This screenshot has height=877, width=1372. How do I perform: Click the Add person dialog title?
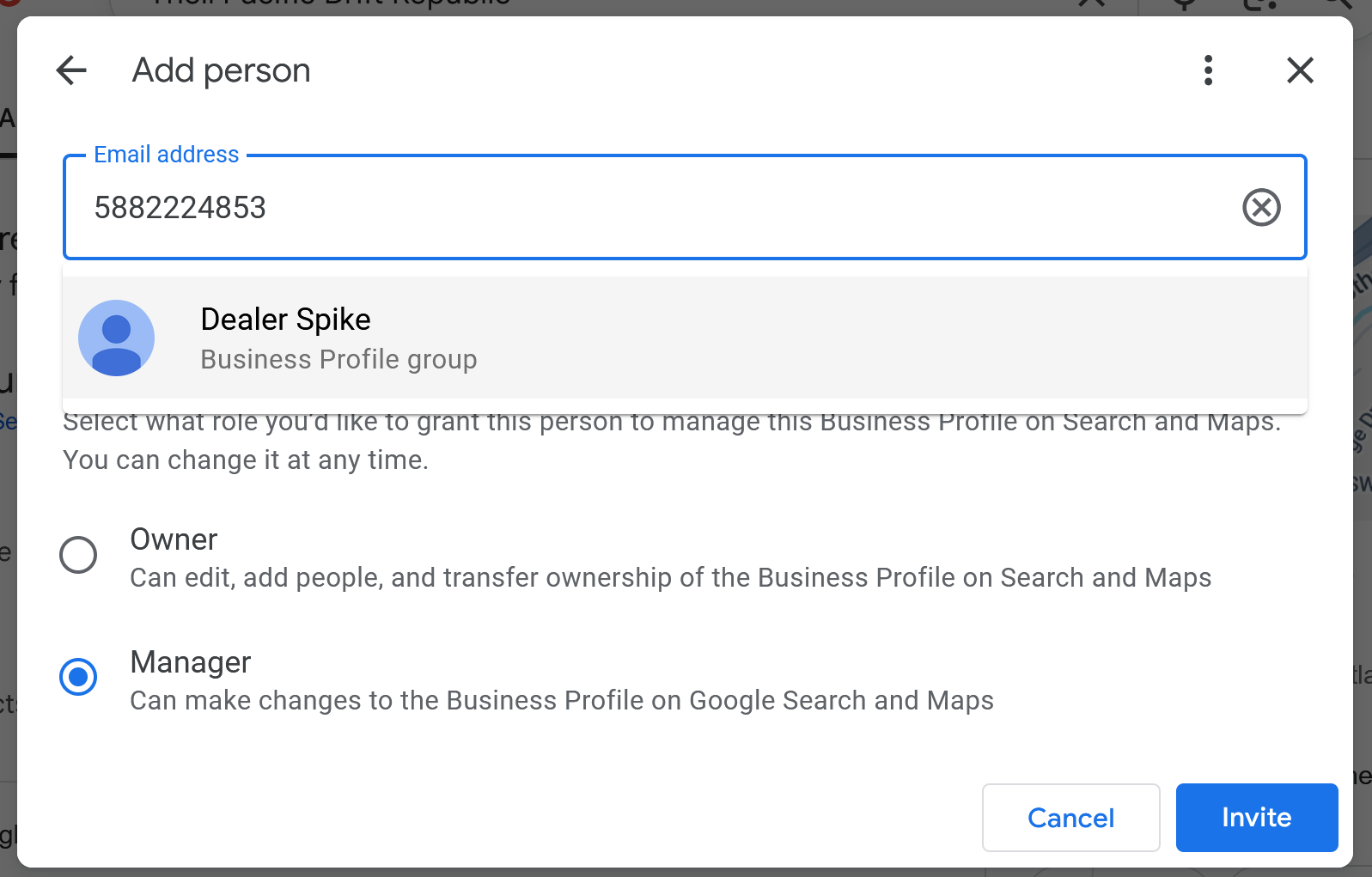click(x=221, y=70)
